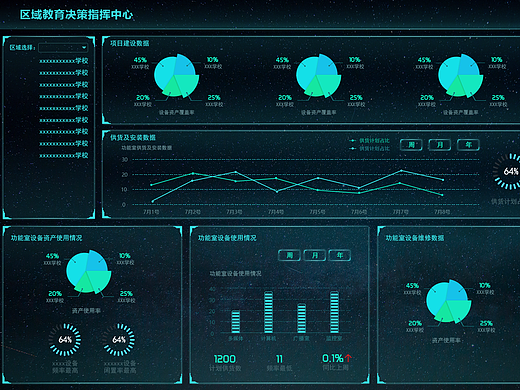Select 周 in the 供货及安装数据 panel
520x390 pixels.
click(x=411, y=145)
